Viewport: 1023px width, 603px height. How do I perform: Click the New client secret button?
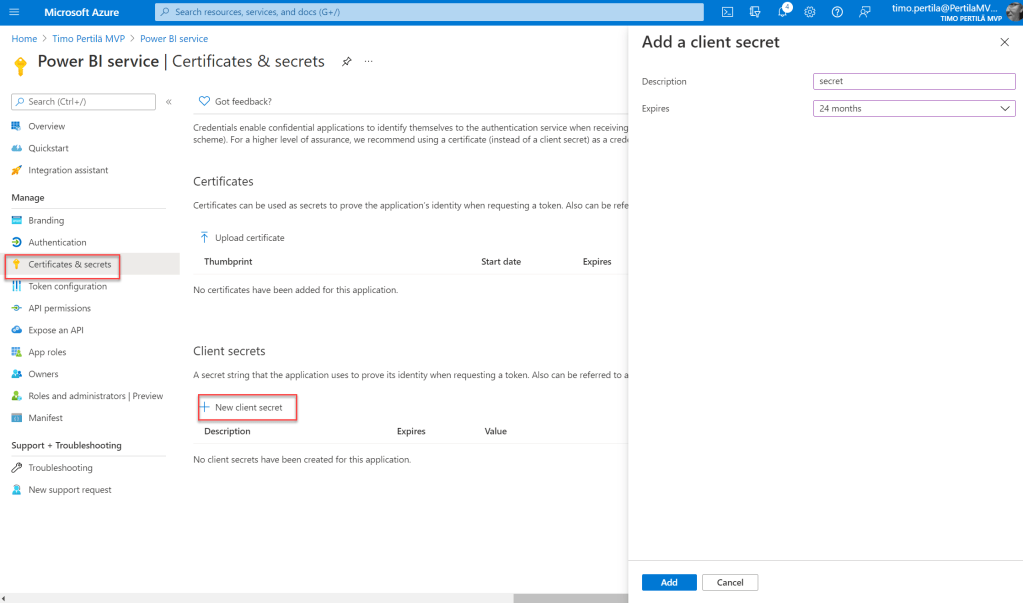tap(247, 407)
